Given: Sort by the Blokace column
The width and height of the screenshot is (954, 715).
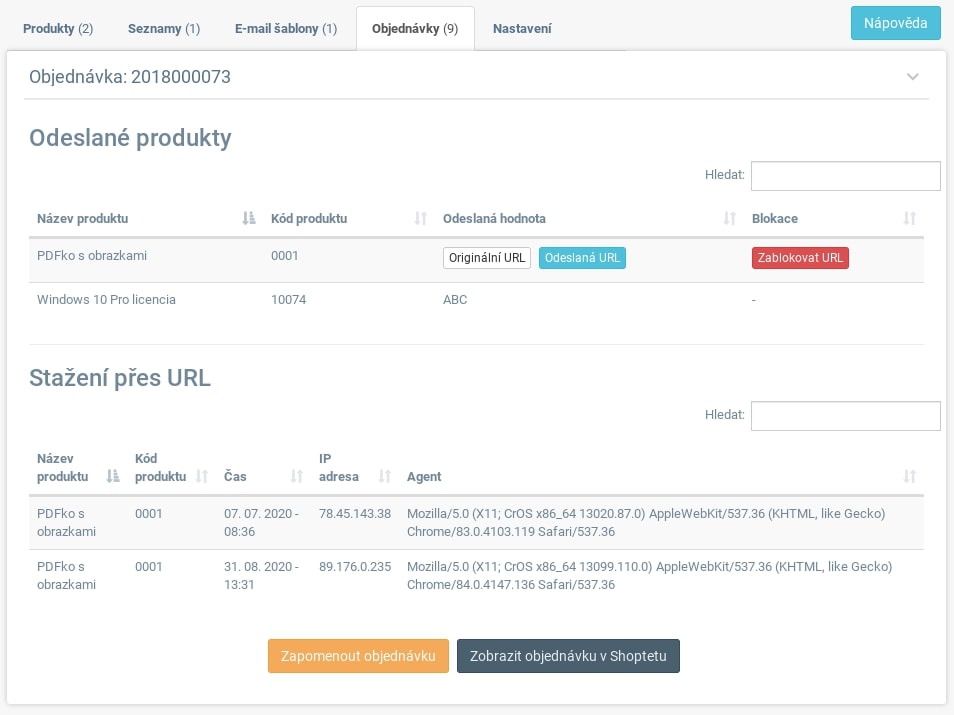Looking at the screenshot, I should (834, 218).
